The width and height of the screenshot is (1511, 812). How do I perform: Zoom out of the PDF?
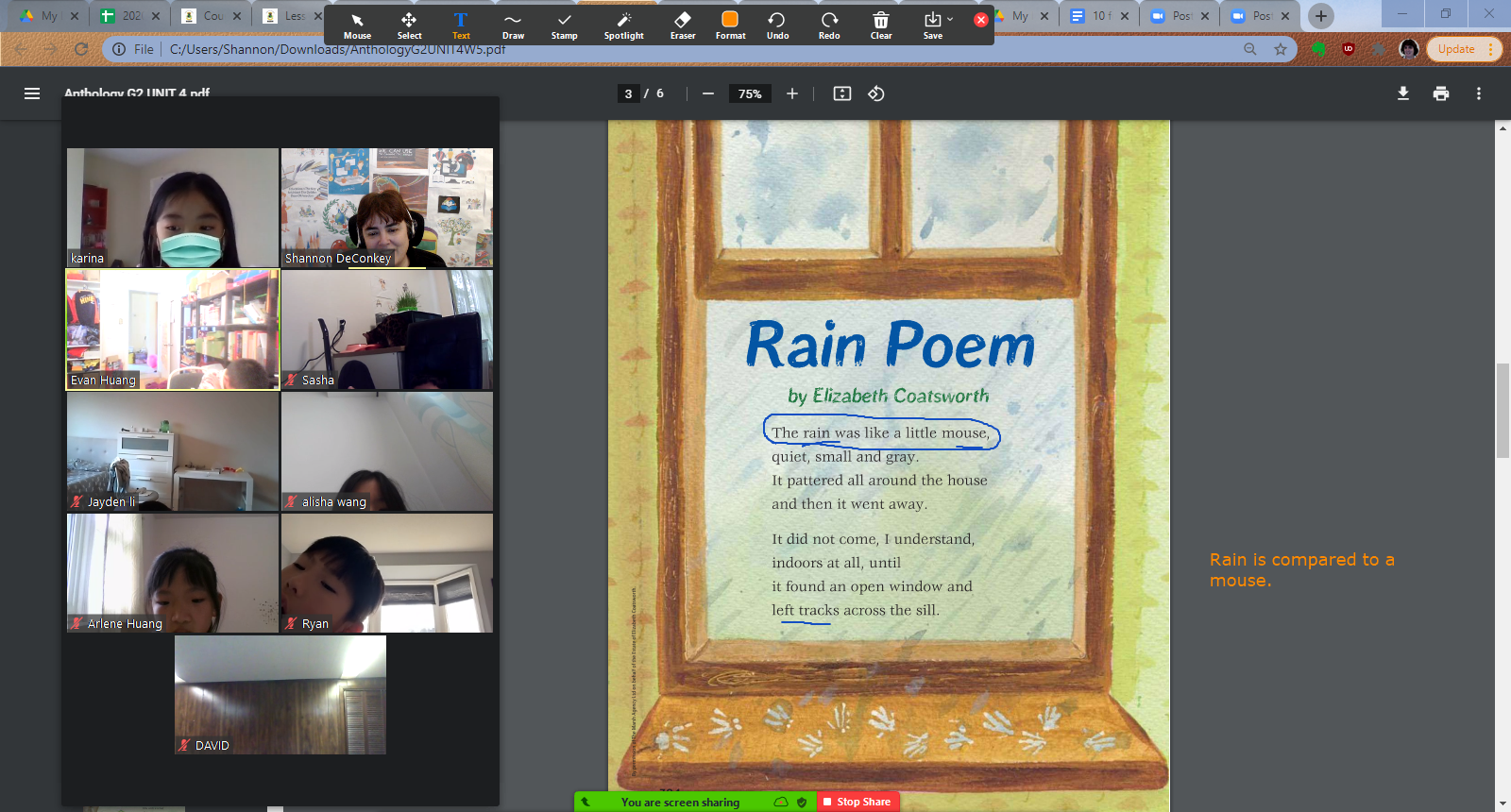point(707,93)
